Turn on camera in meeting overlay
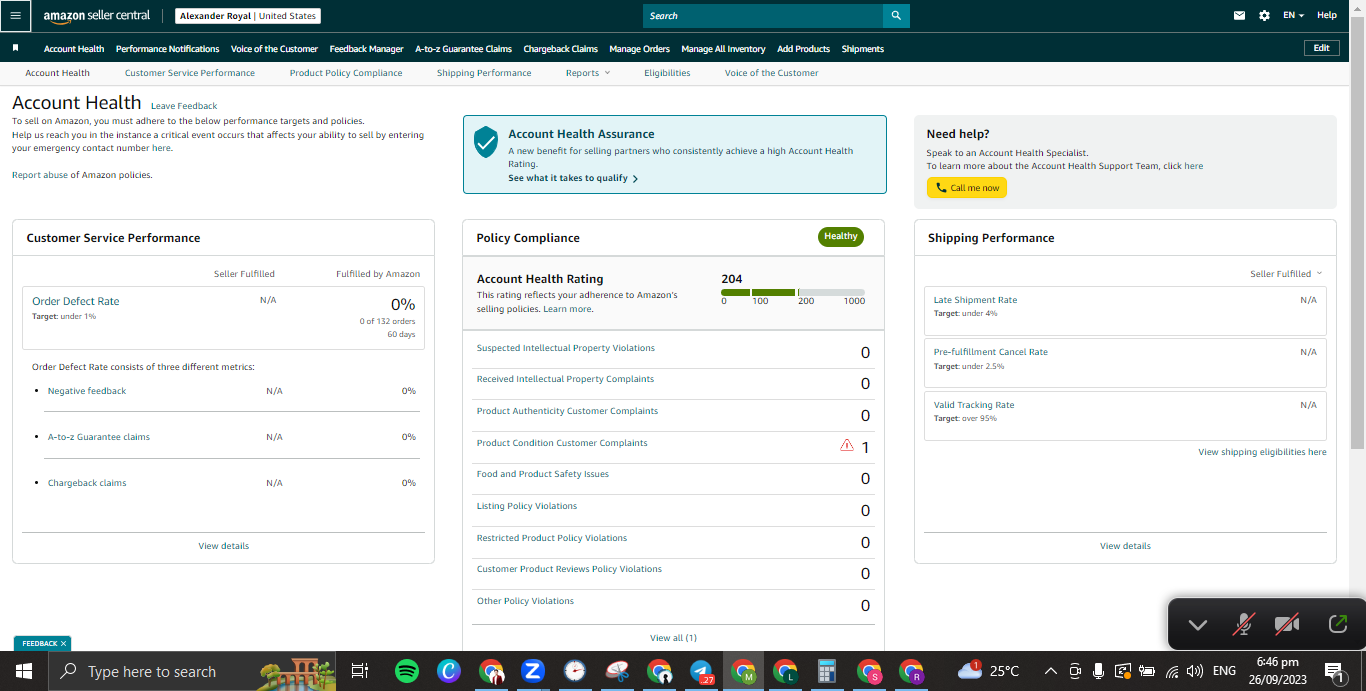Screen dimensions: 1366x691 (x=1287, y=625)
